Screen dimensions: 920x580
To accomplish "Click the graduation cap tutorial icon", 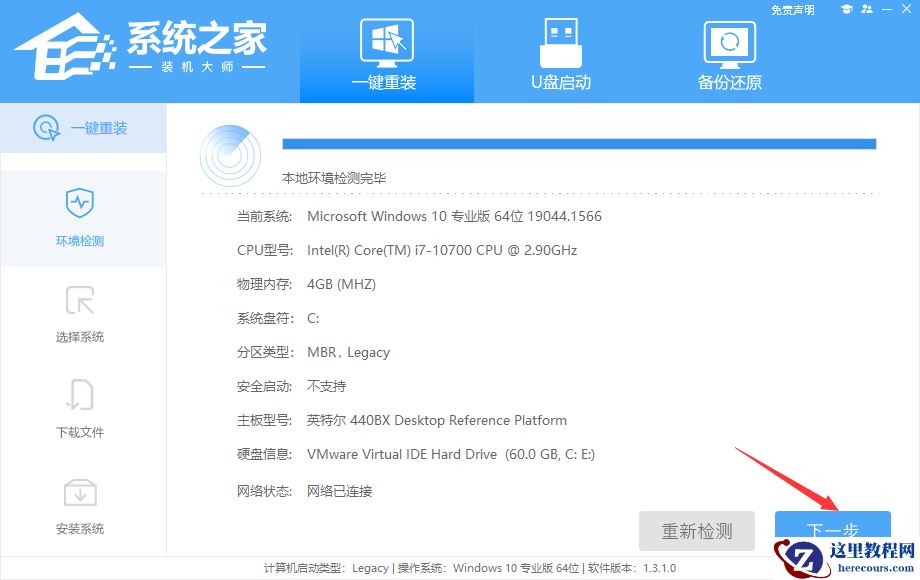I will point(846,8).
